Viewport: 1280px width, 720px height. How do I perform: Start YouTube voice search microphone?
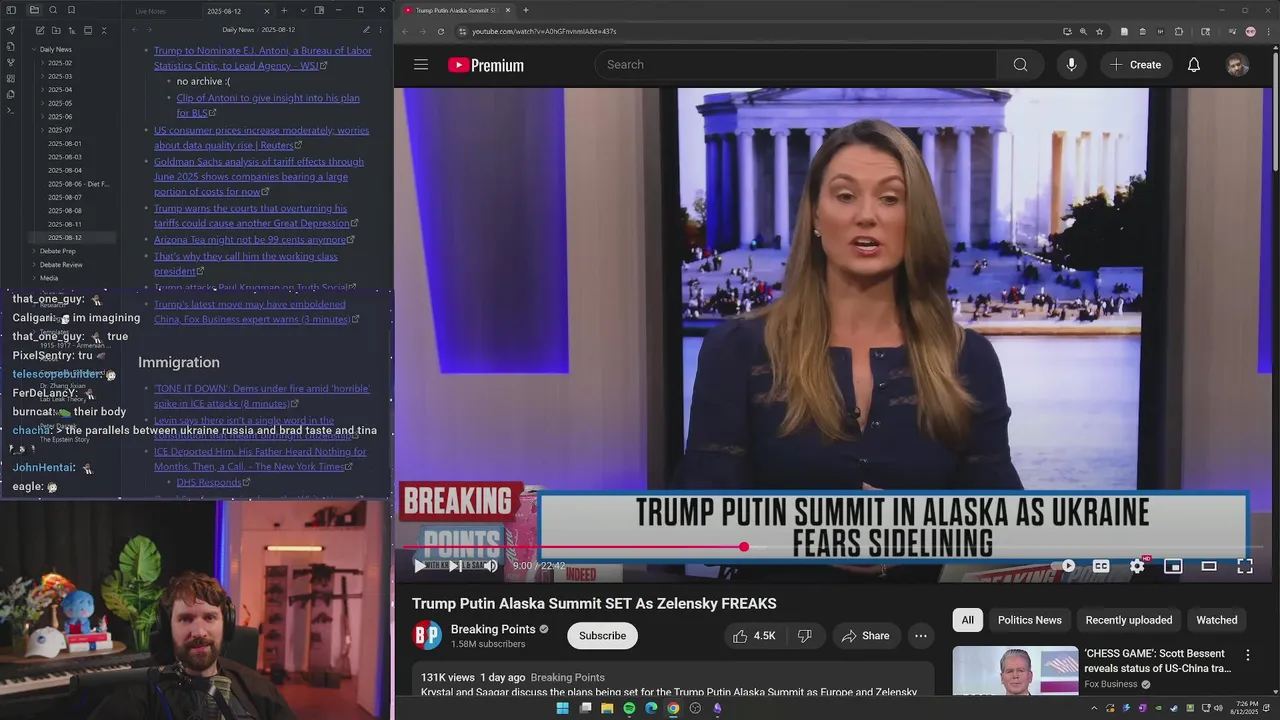(1071, 64)
